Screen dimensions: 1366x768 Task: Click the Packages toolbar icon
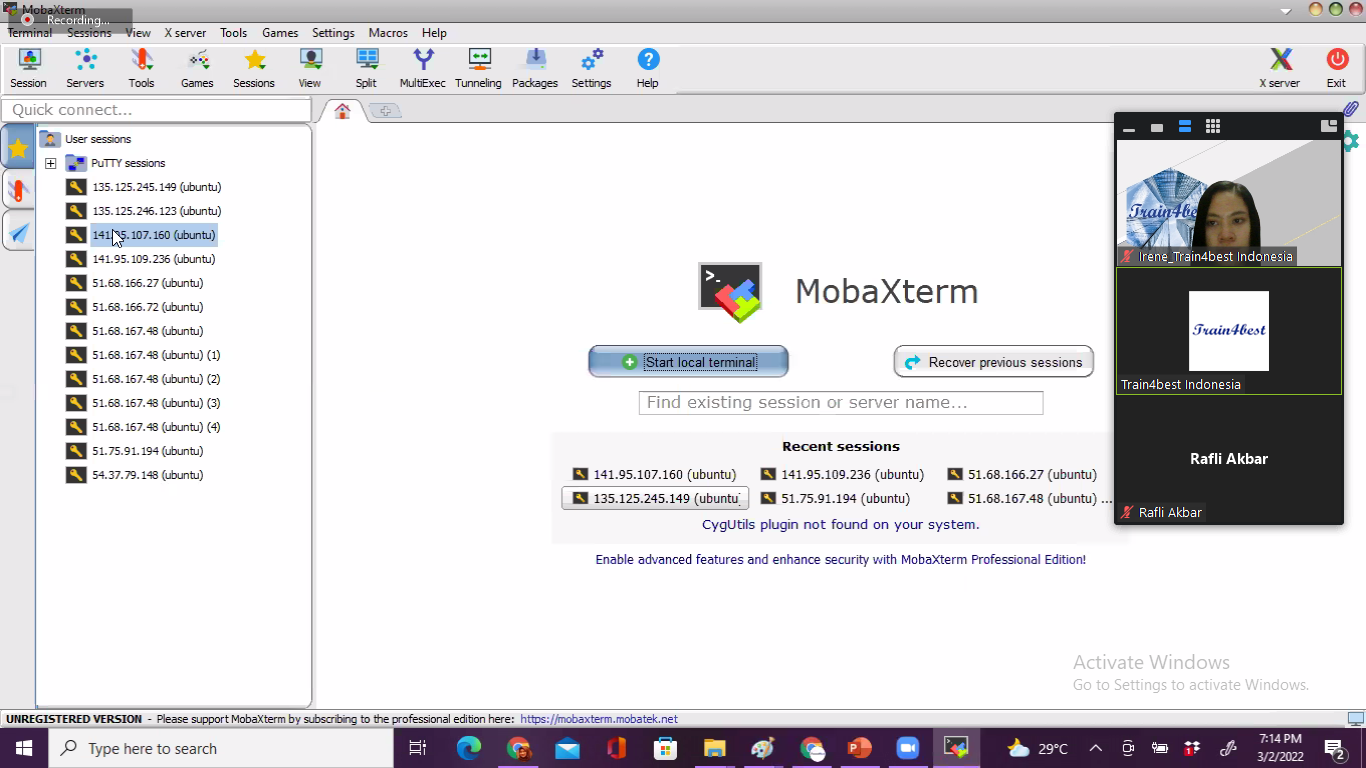535,68
